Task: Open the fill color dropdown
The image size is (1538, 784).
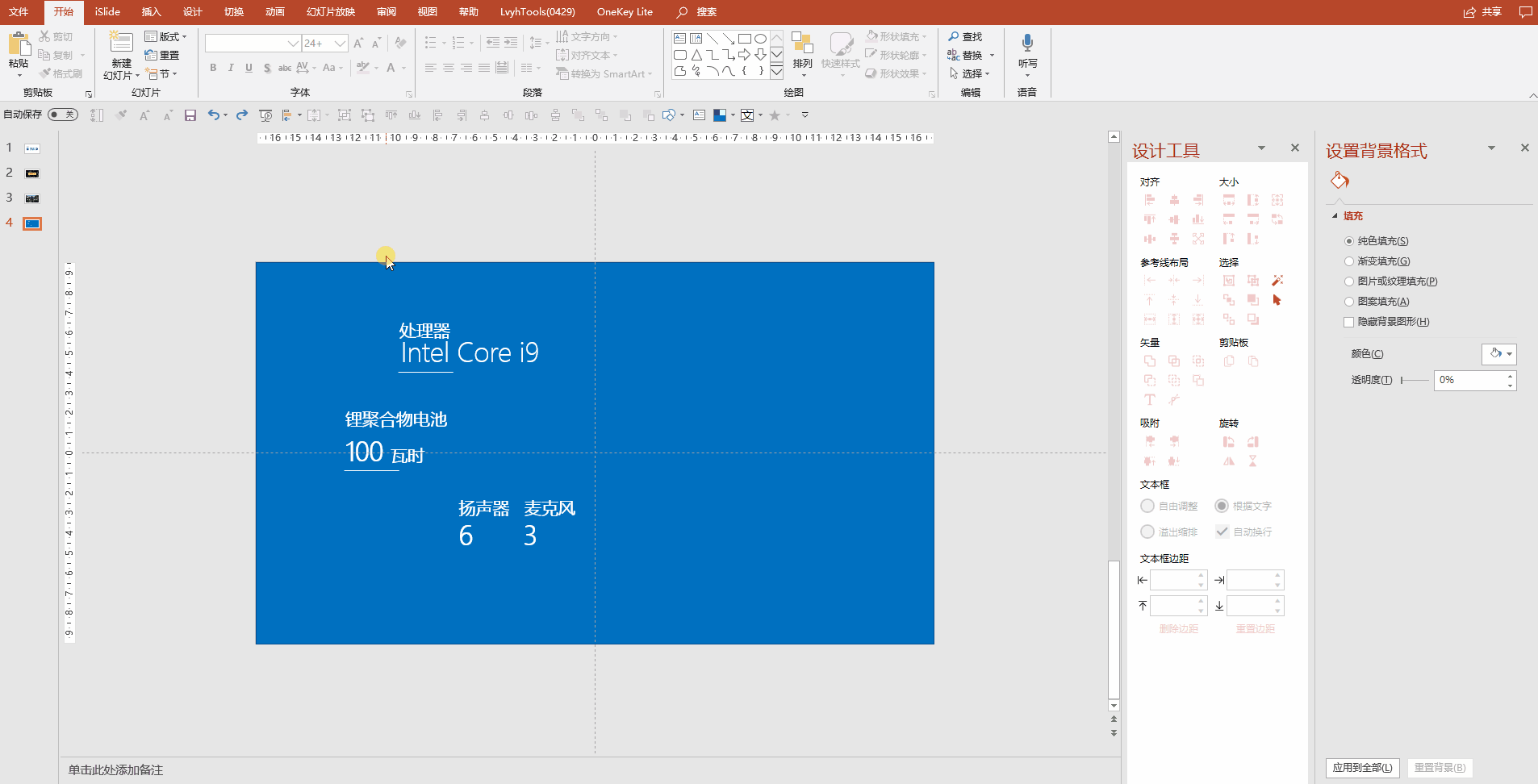Action: 1499,354
